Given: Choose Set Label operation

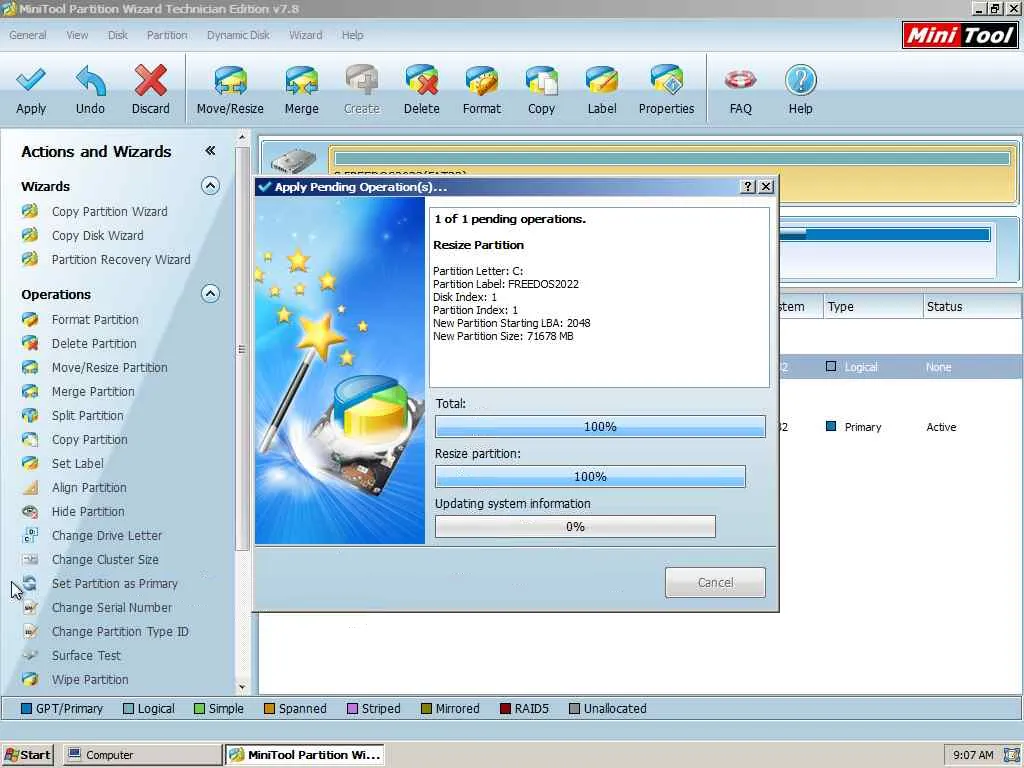Looking at the screenshot, I should click(x=78, y=464).
